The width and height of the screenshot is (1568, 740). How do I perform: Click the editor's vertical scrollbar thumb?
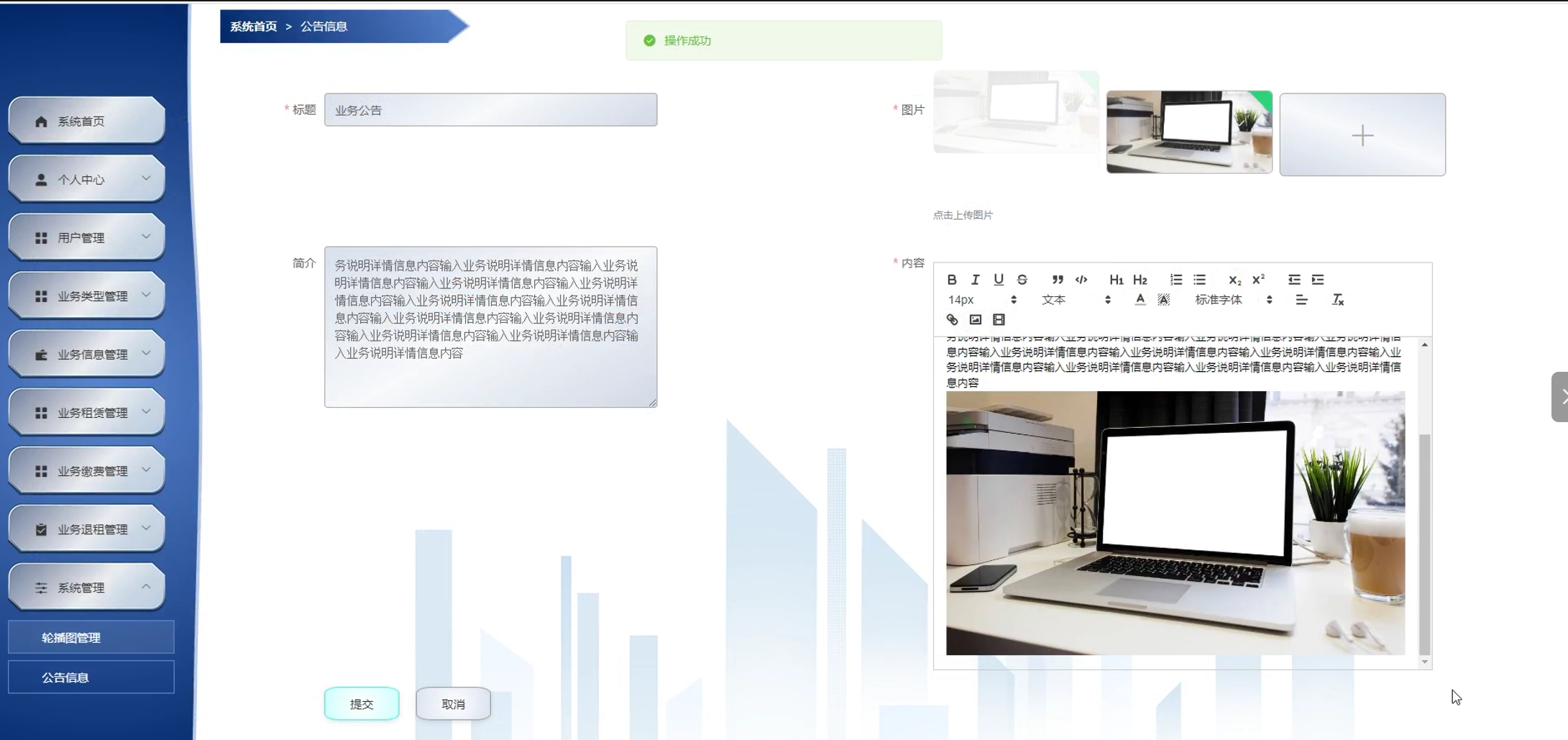pos(1424,544)
